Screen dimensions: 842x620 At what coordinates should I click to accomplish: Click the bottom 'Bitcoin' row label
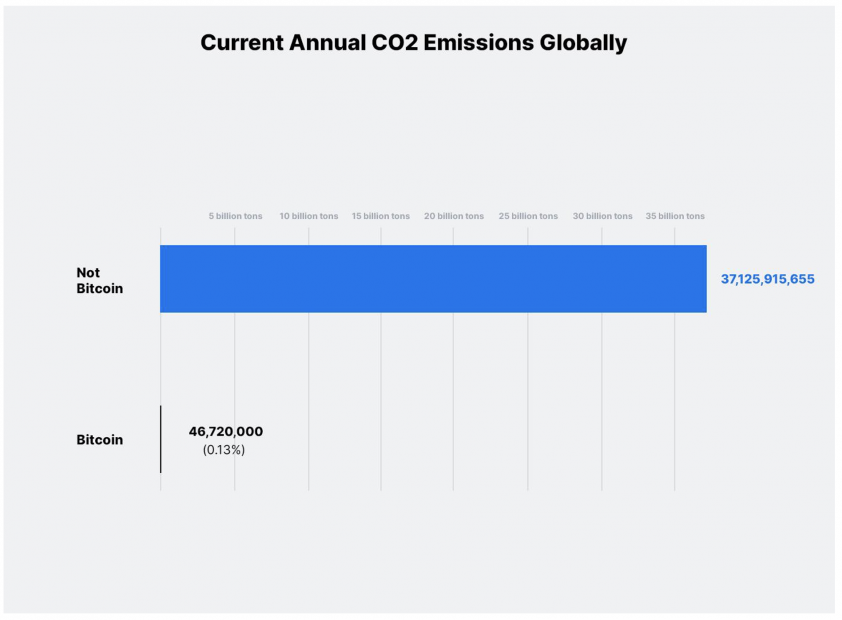100,440
